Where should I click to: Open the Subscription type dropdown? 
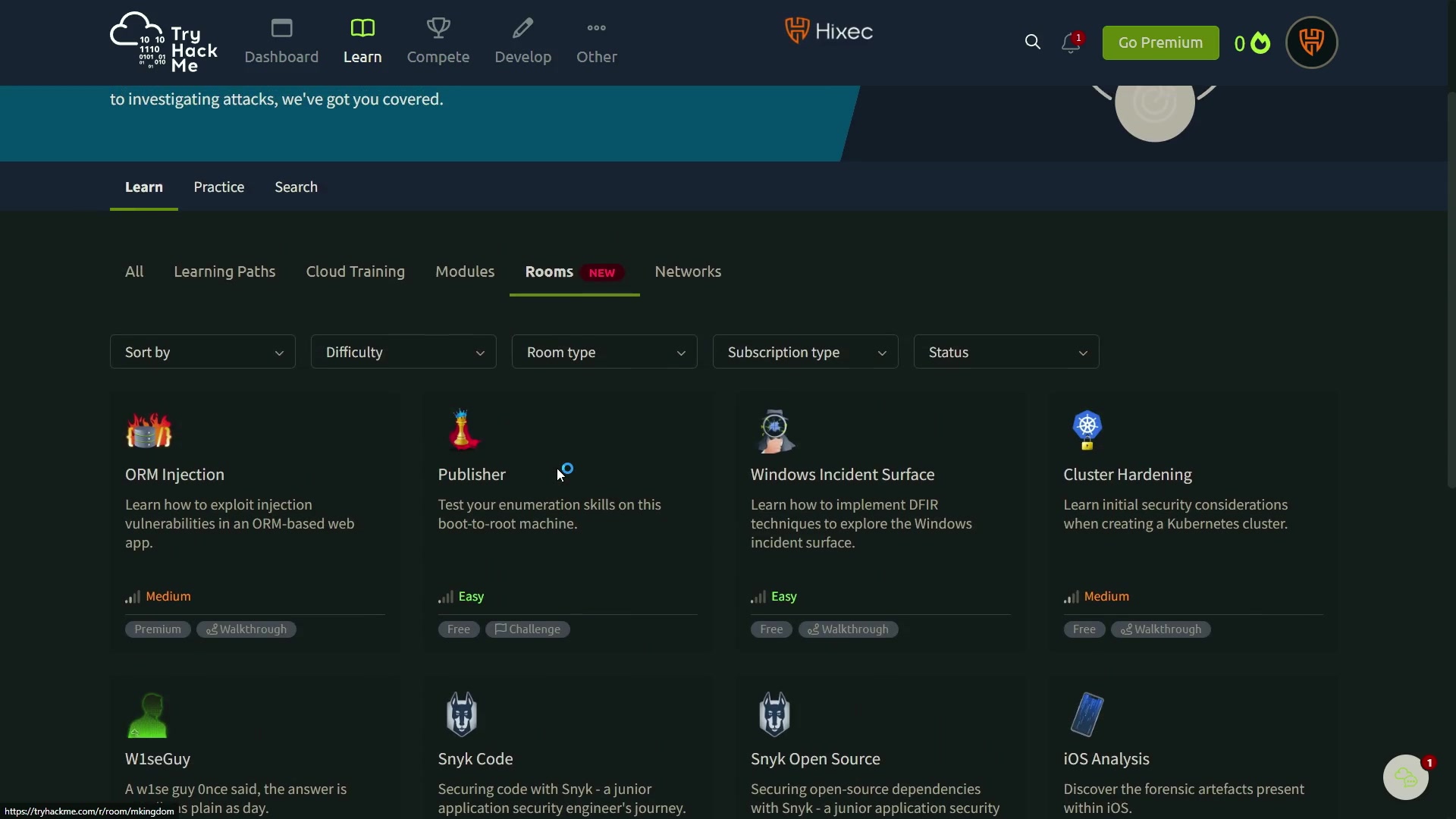[x=805, y=352]
